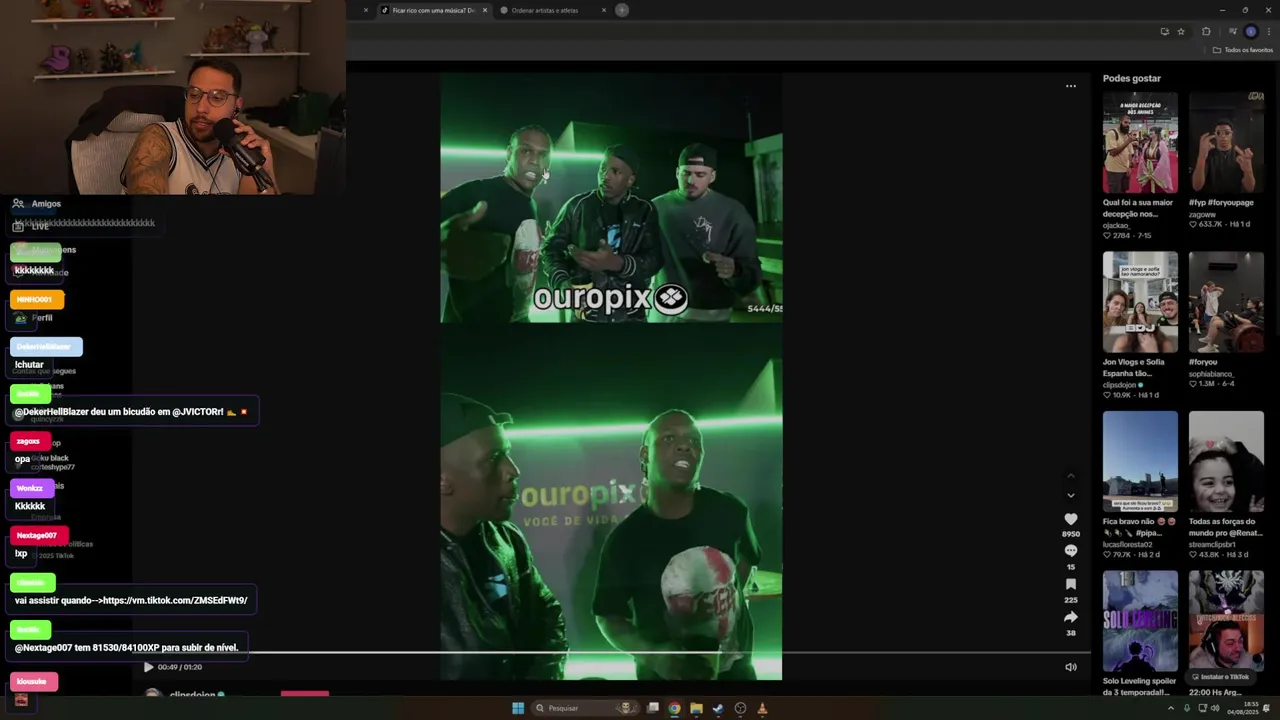
Task: Open the lucasfloresta02 author link
Action: click(1128, 544)
